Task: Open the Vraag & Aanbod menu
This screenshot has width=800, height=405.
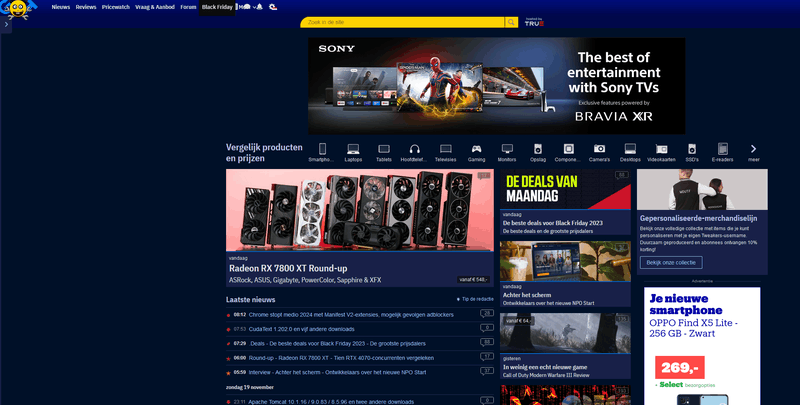Action: 155,7
